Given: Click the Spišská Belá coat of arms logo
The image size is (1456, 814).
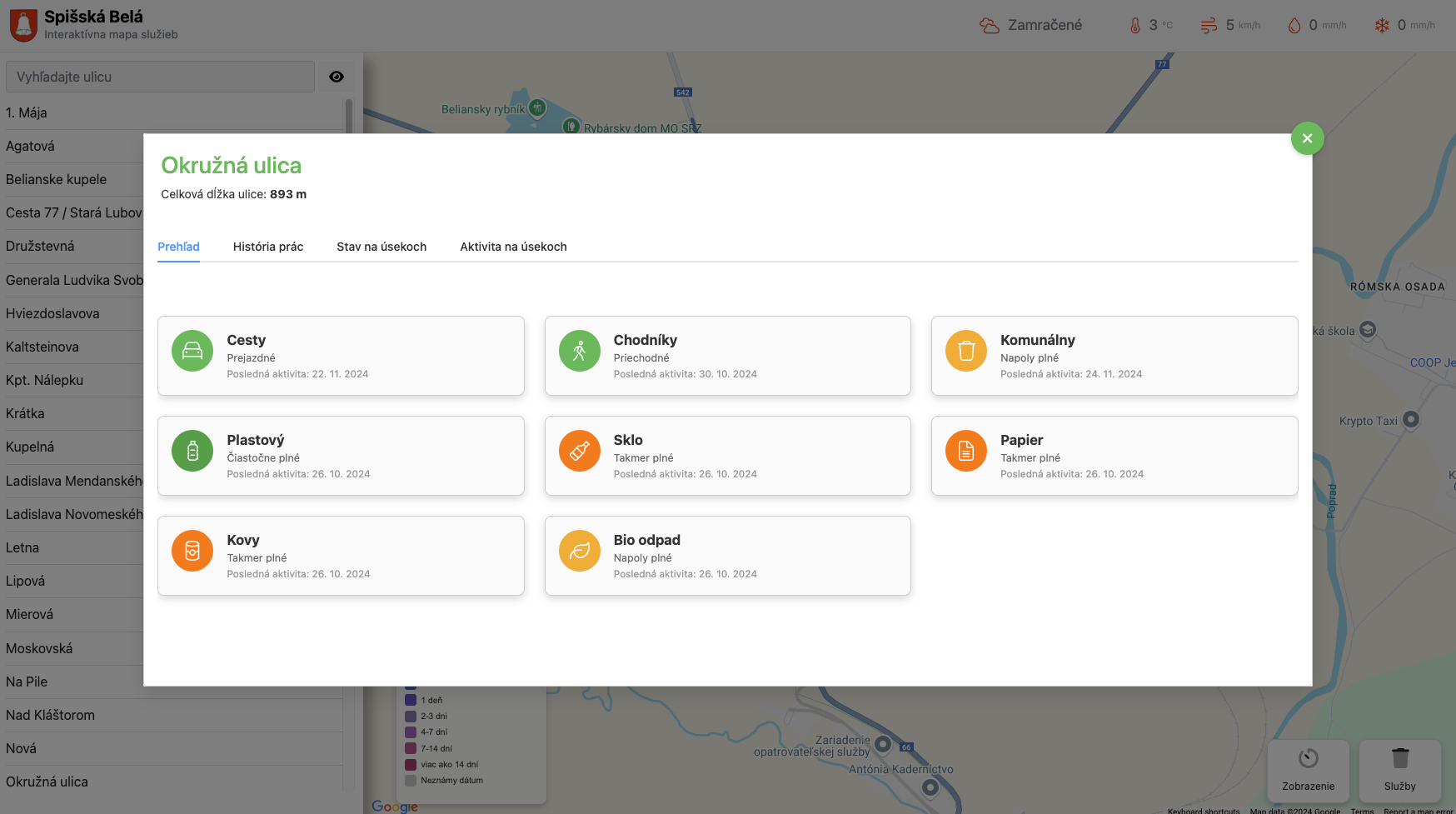Looking at the screenshot, I should point(23,25).
